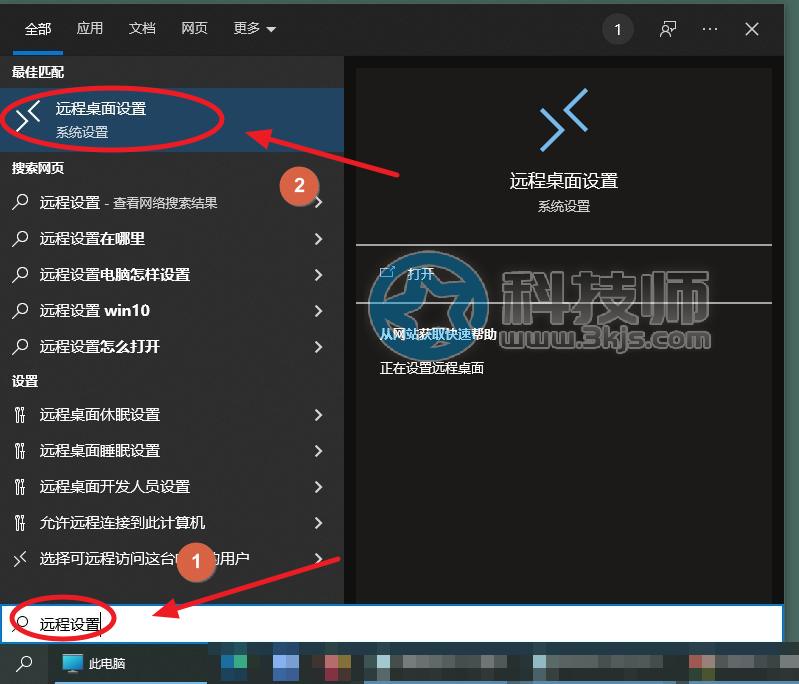Screen dimensions: 799x684
Task: Click 打开 in the preview pane
Action: coord(420,274)
